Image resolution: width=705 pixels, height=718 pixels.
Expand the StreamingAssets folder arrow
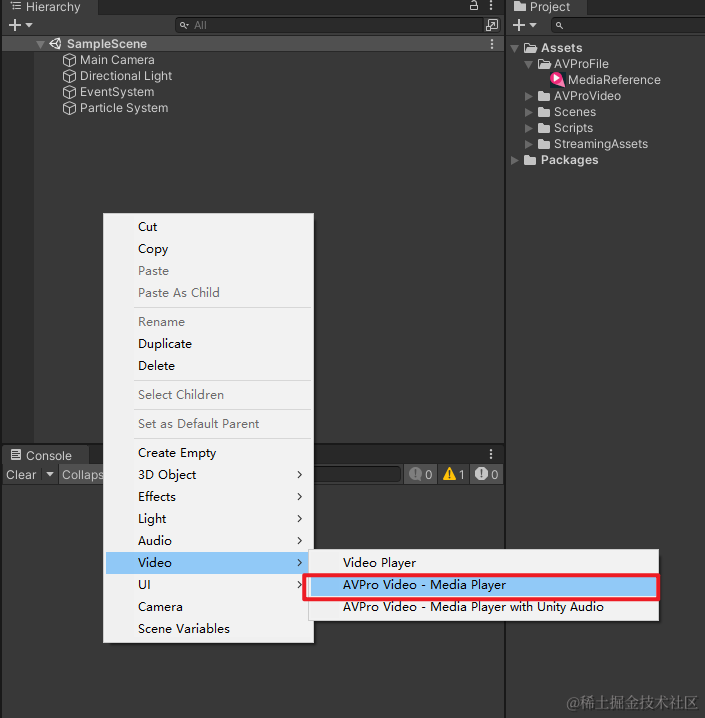click(528, 144)
